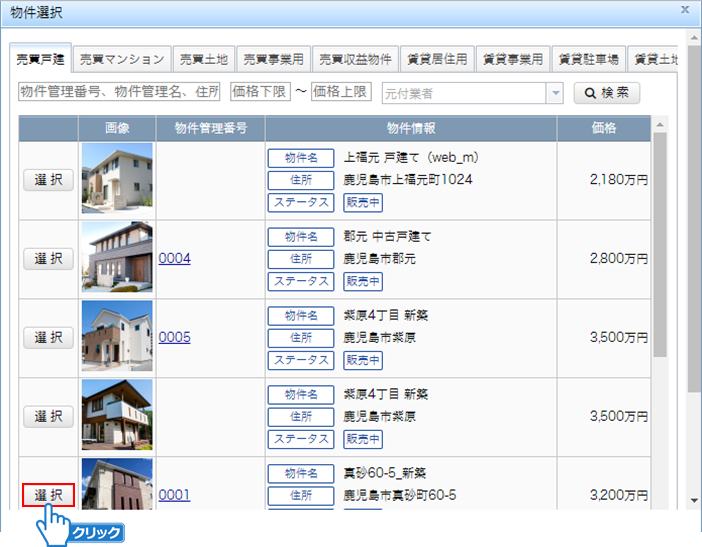Viewport: 702px width, 547px height.
Task: Open property number 0005 link
Action: pyautogui.click(x=174, y=337)
